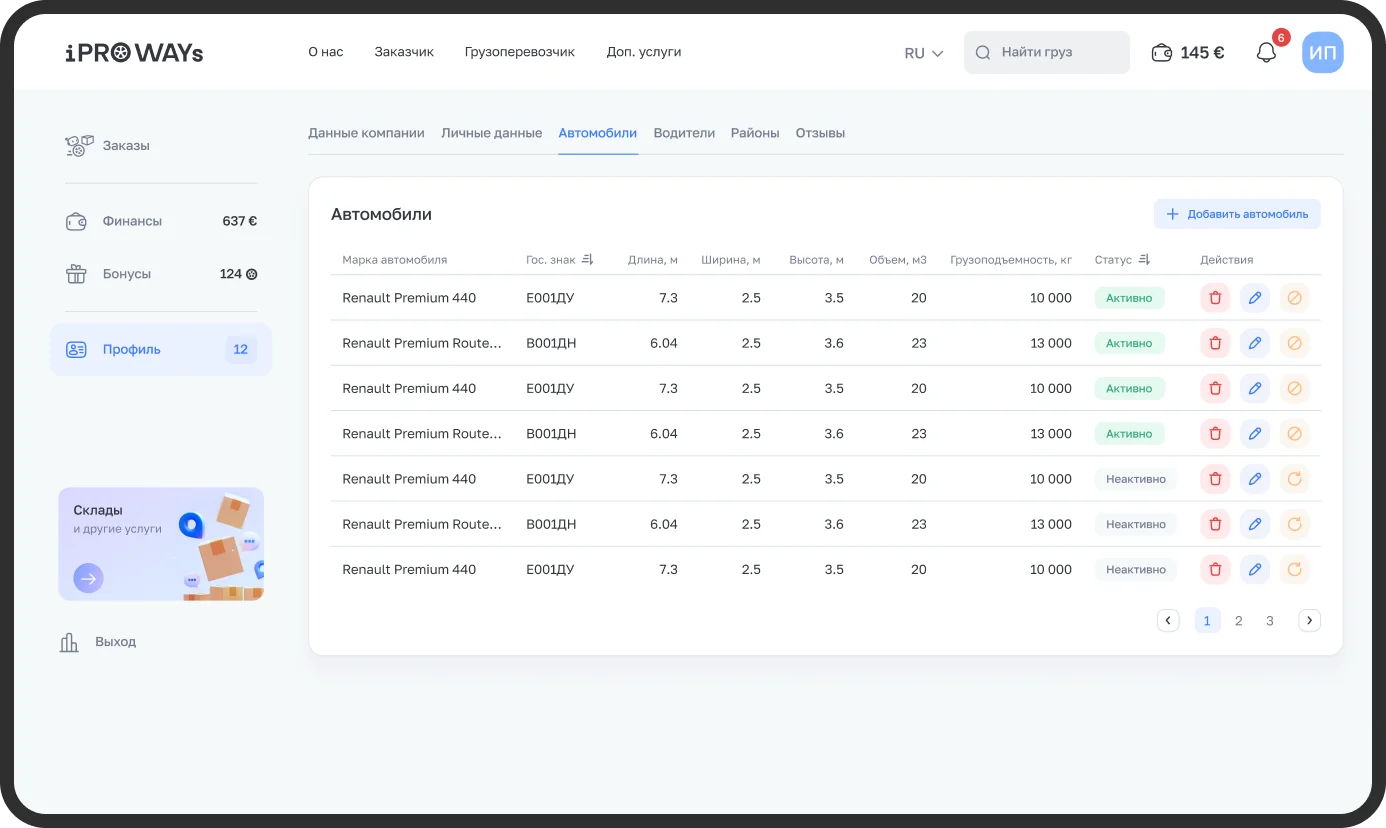Open the Грузоперевозчик menu item
Image resolution: width=1386 pixels, height=828 pixels.
[519, 52]
